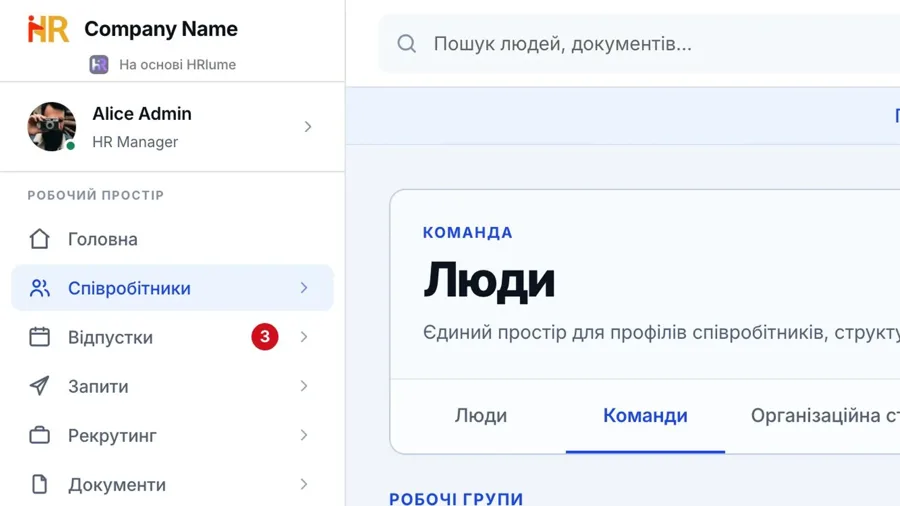Open the Головна menu item
This screenshot has height=506, width=900.
172,239
